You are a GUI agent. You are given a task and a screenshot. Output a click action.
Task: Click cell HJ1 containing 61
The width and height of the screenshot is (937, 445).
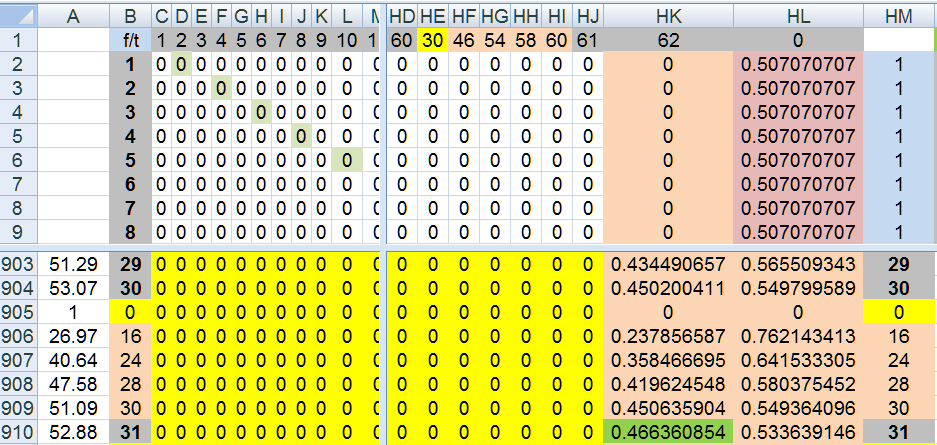click(587, 40)
